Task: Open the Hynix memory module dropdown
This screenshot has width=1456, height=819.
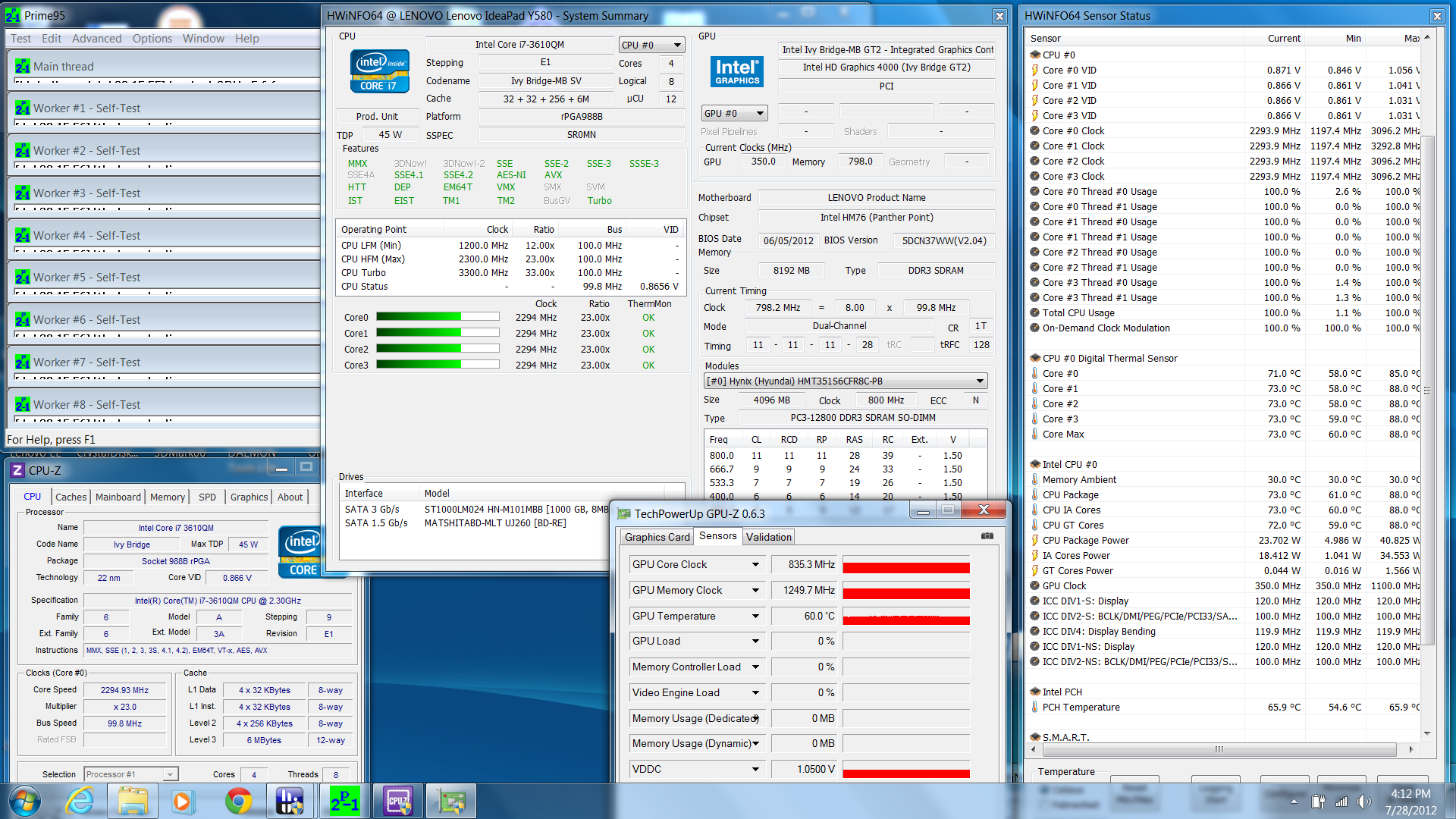Action: (845, 381)
